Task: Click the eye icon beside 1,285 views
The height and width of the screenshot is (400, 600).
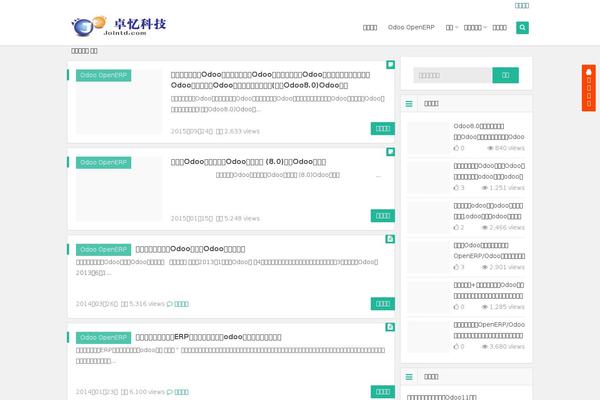Action: 484,307
